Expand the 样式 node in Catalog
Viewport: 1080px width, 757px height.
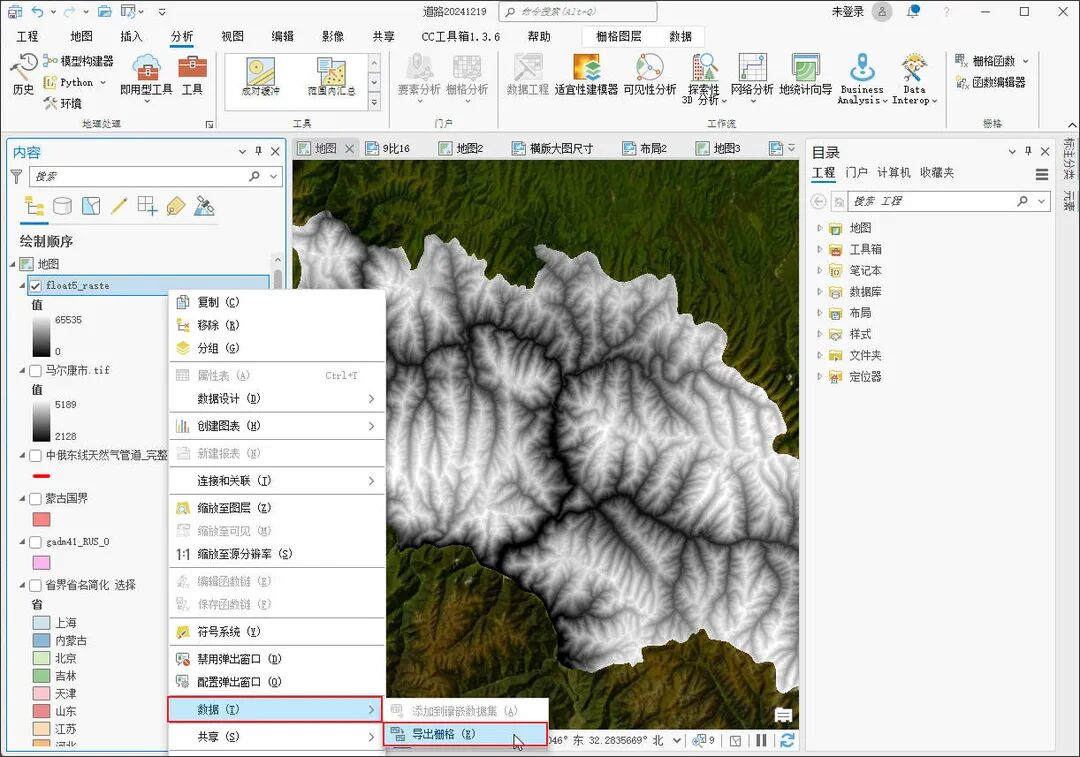[x=819, y=334]
